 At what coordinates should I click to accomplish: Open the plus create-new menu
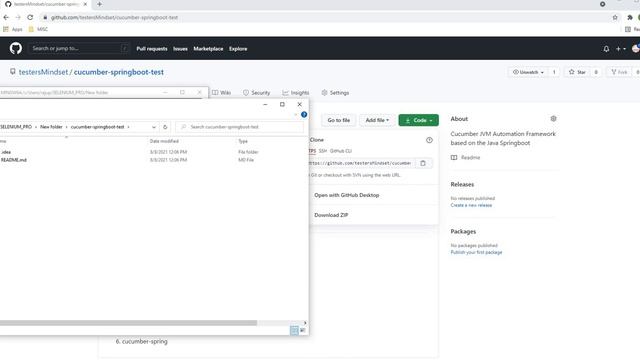[620, 49]
